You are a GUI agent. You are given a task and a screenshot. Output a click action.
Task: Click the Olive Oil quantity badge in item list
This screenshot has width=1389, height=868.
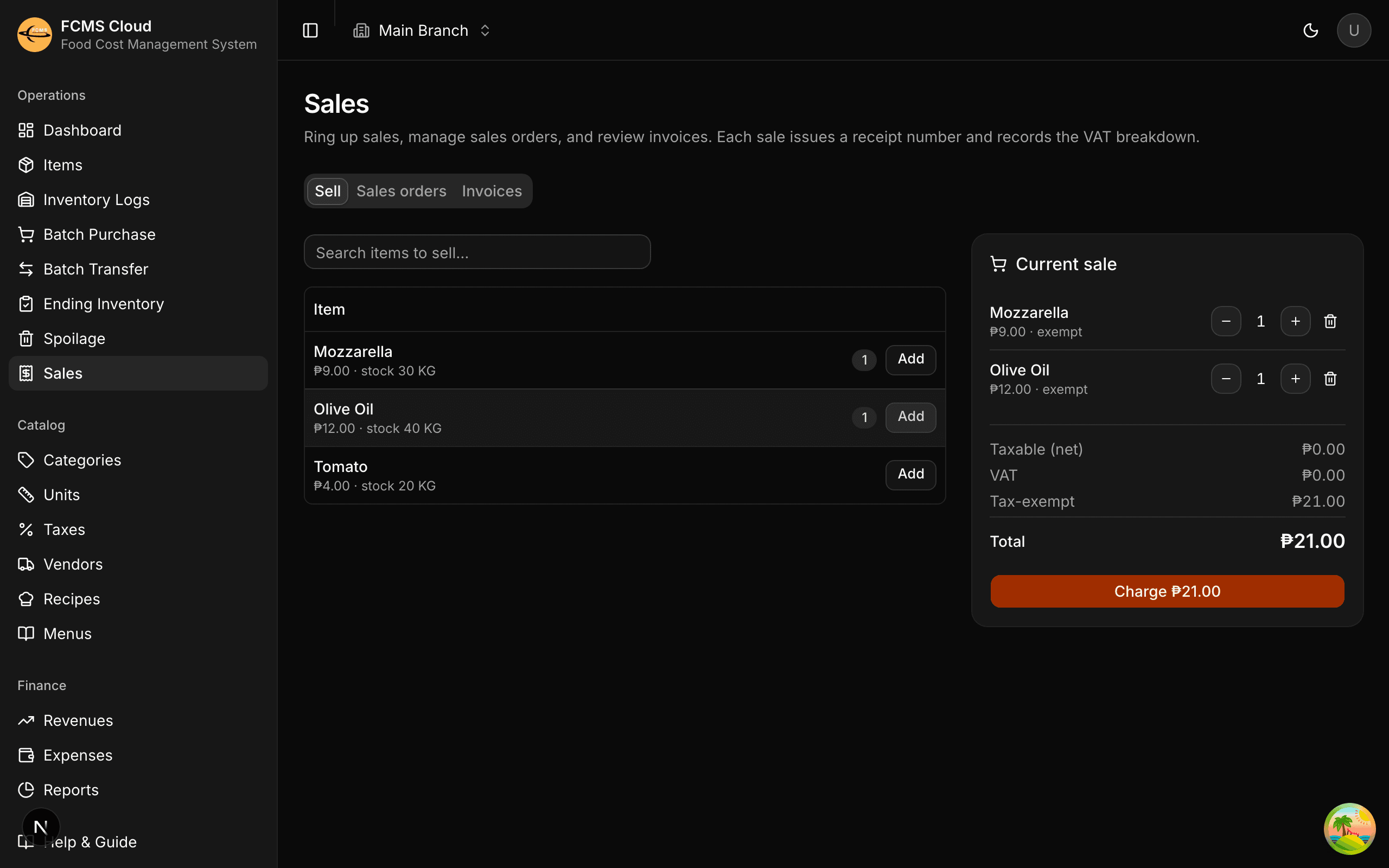[864, 417]
